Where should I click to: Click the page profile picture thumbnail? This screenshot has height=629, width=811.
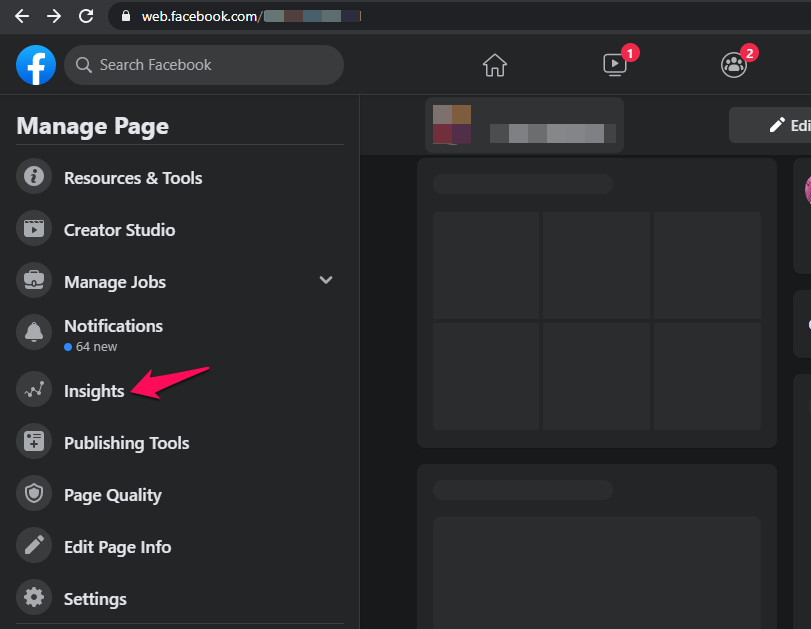[452, 126]
